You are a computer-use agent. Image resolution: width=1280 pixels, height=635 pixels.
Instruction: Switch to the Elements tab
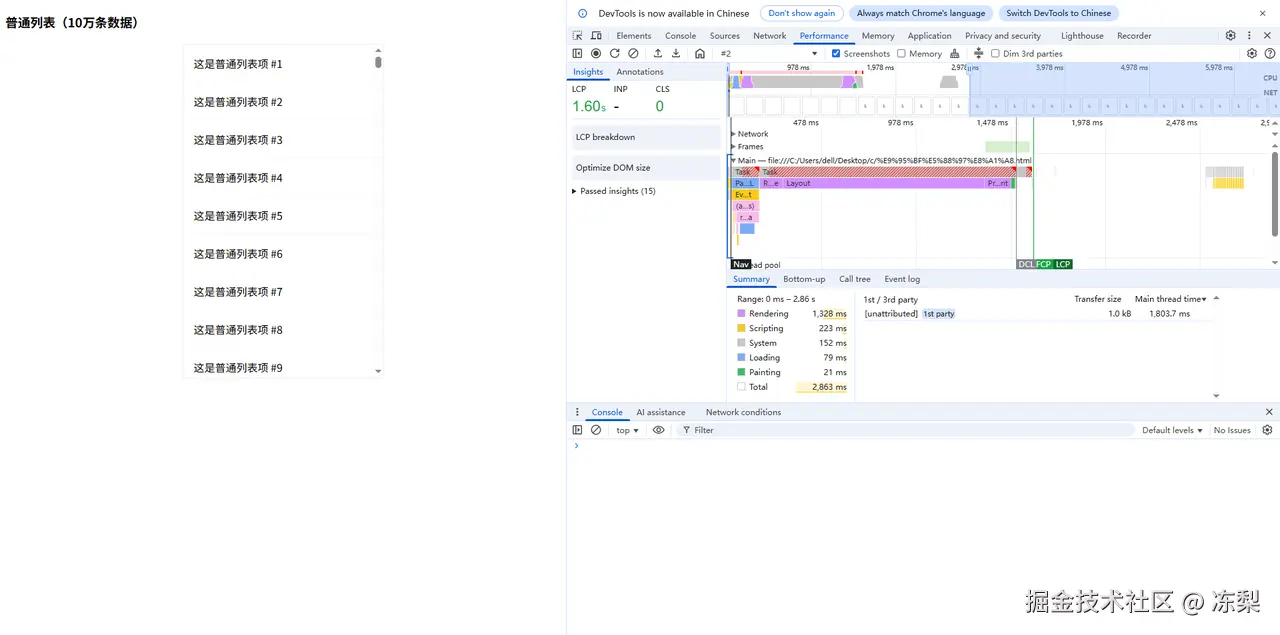coord(634,36)
